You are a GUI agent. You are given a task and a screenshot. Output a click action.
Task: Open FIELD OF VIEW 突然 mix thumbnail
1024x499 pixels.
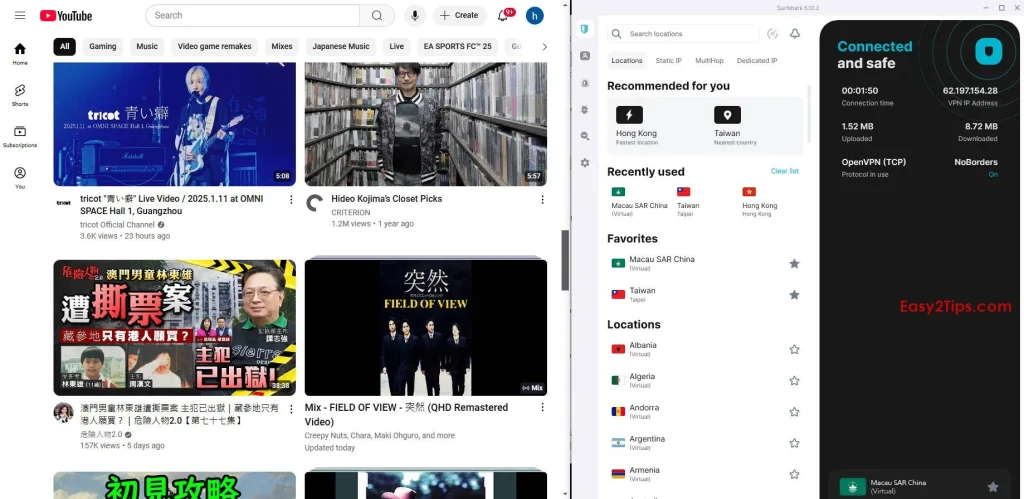click(x=426, y=328)
